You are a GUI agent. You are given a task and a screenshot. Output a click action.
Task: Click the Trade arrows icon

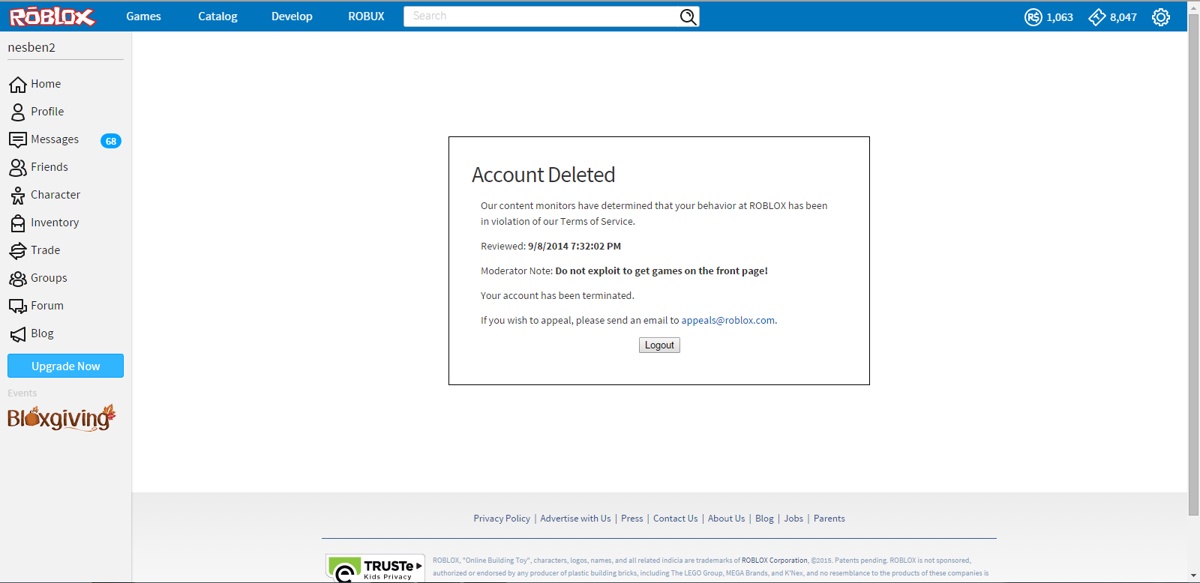click(x=17, y=250)
